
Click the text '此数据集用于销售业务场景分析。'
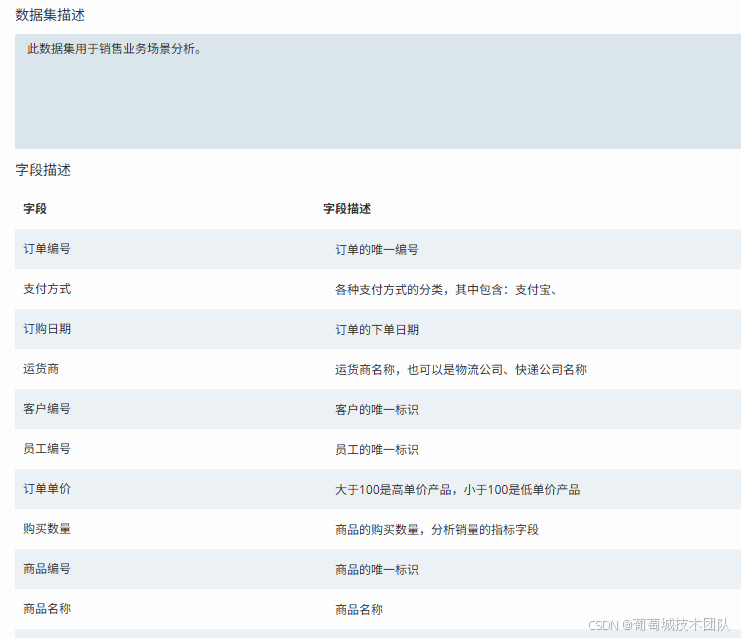coord(114,49)
